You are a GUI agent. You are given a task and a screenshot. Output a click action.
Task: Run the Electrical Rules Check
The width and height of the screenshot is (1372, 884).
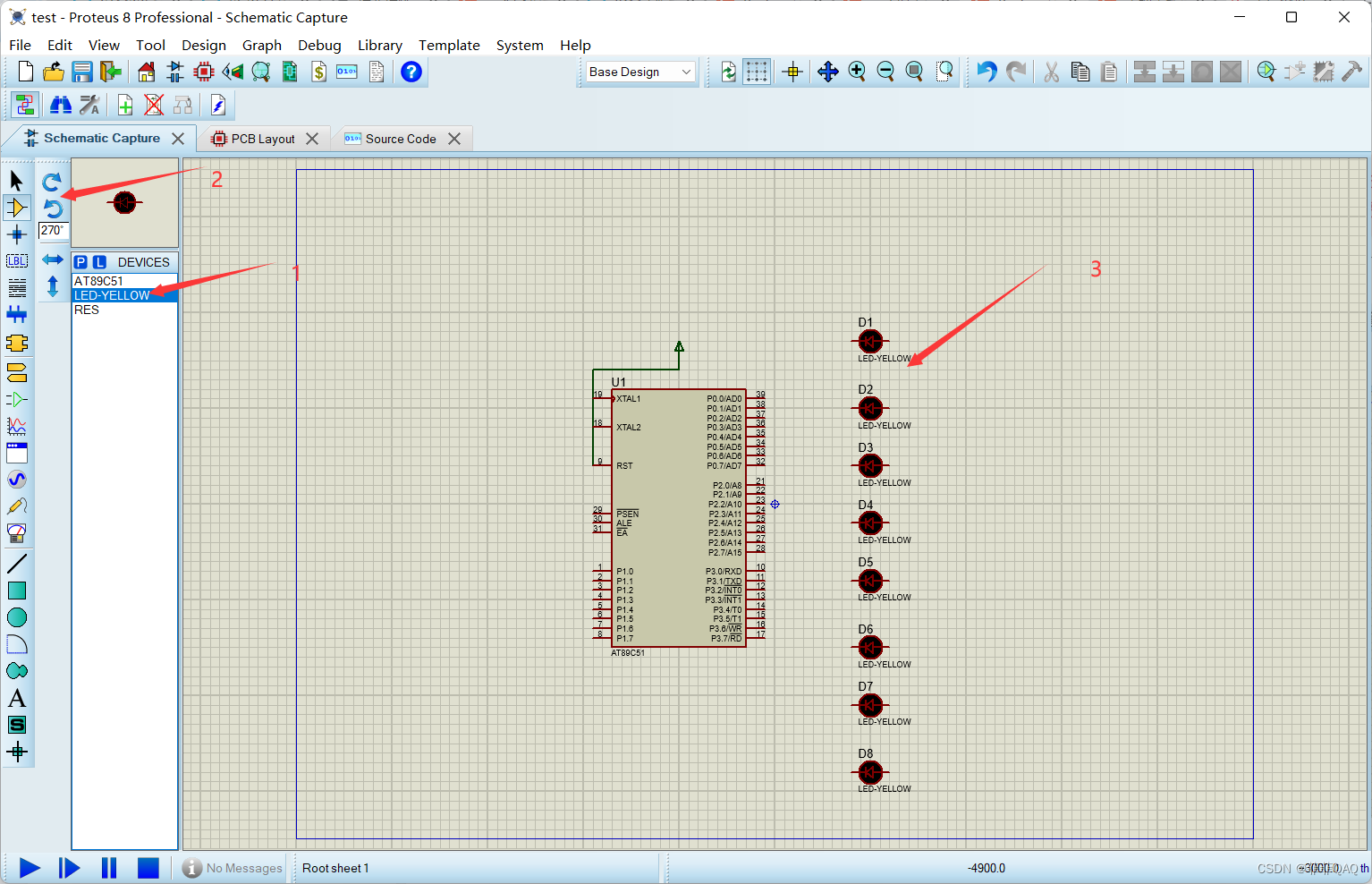click(218, 106)
